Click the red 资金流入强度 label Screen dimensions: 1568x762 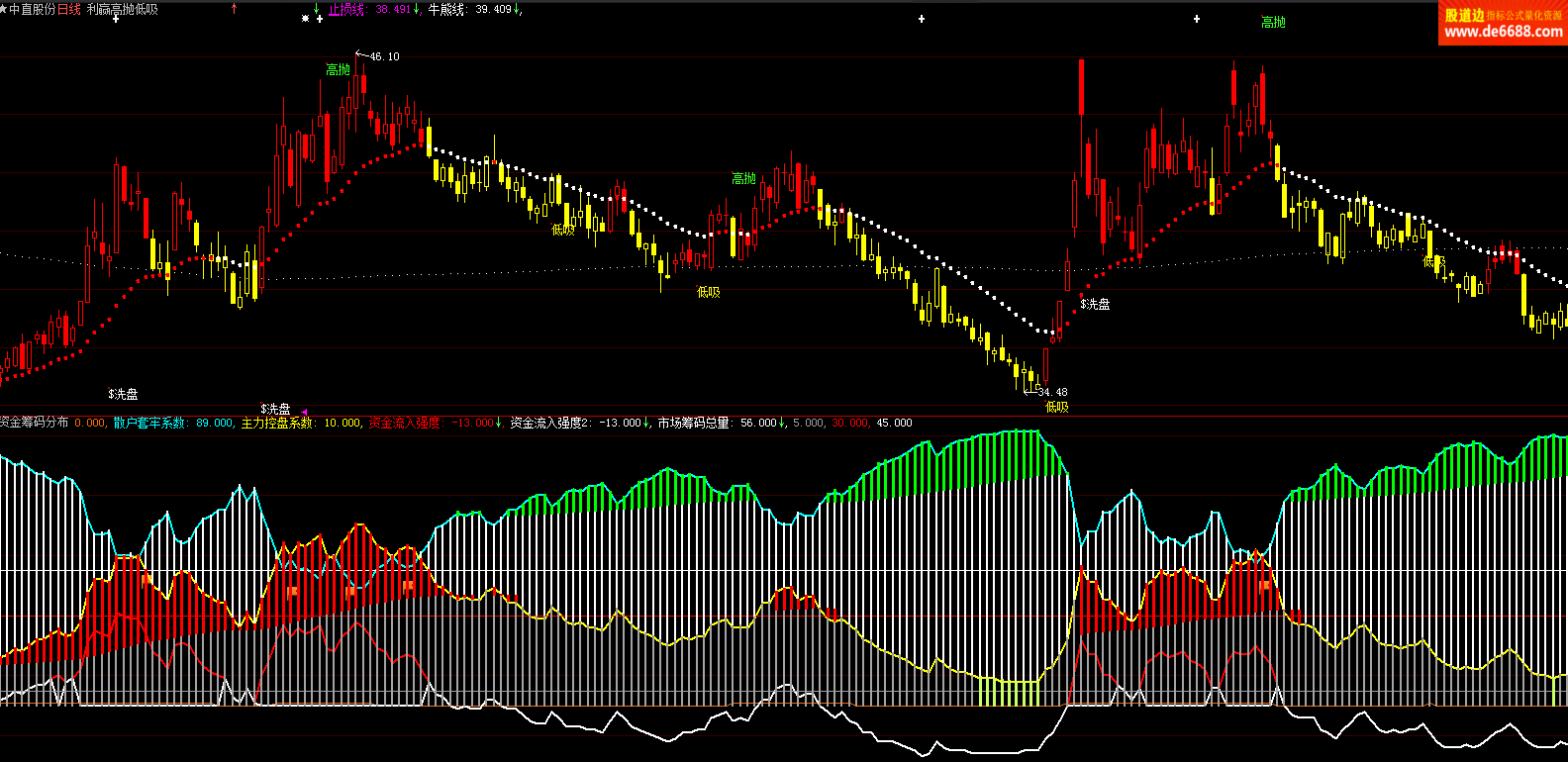(405, 423)
